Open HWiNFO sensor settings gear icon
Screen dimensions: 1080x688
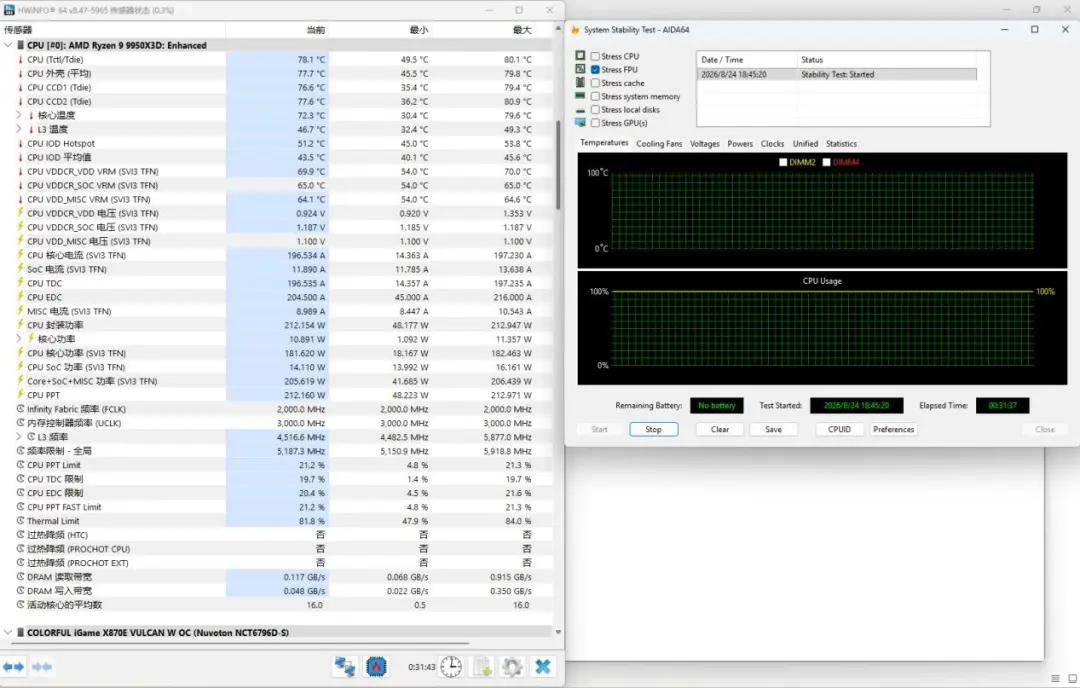[512, 667]
